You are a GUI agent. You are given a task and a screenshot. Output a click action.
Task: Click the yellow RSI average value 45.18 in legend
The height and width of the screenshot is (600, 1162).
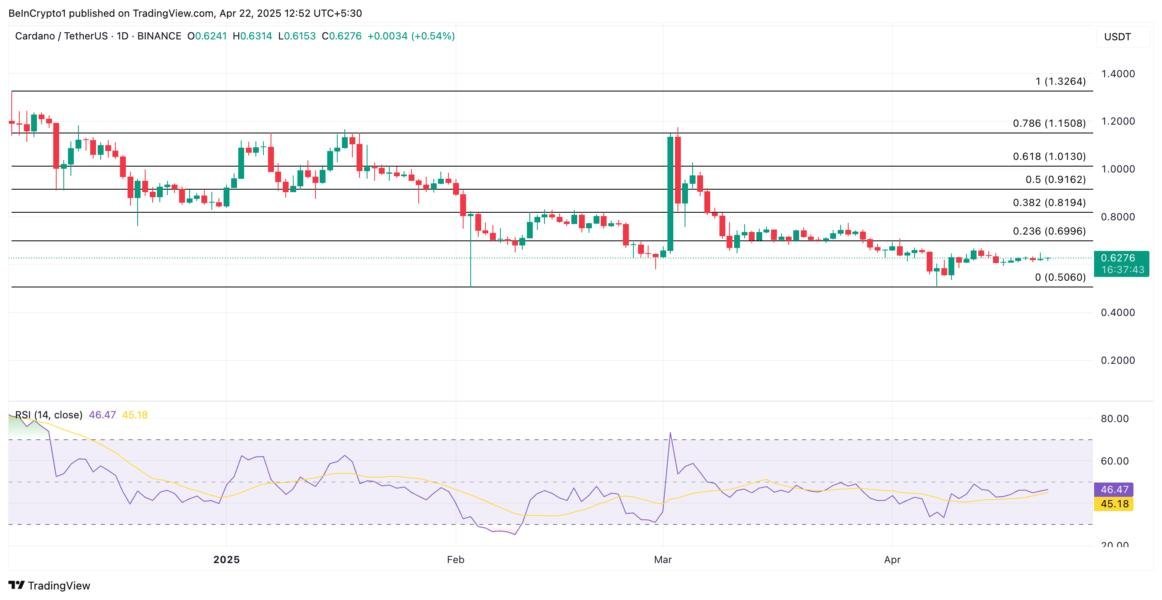tap(134, 414)
